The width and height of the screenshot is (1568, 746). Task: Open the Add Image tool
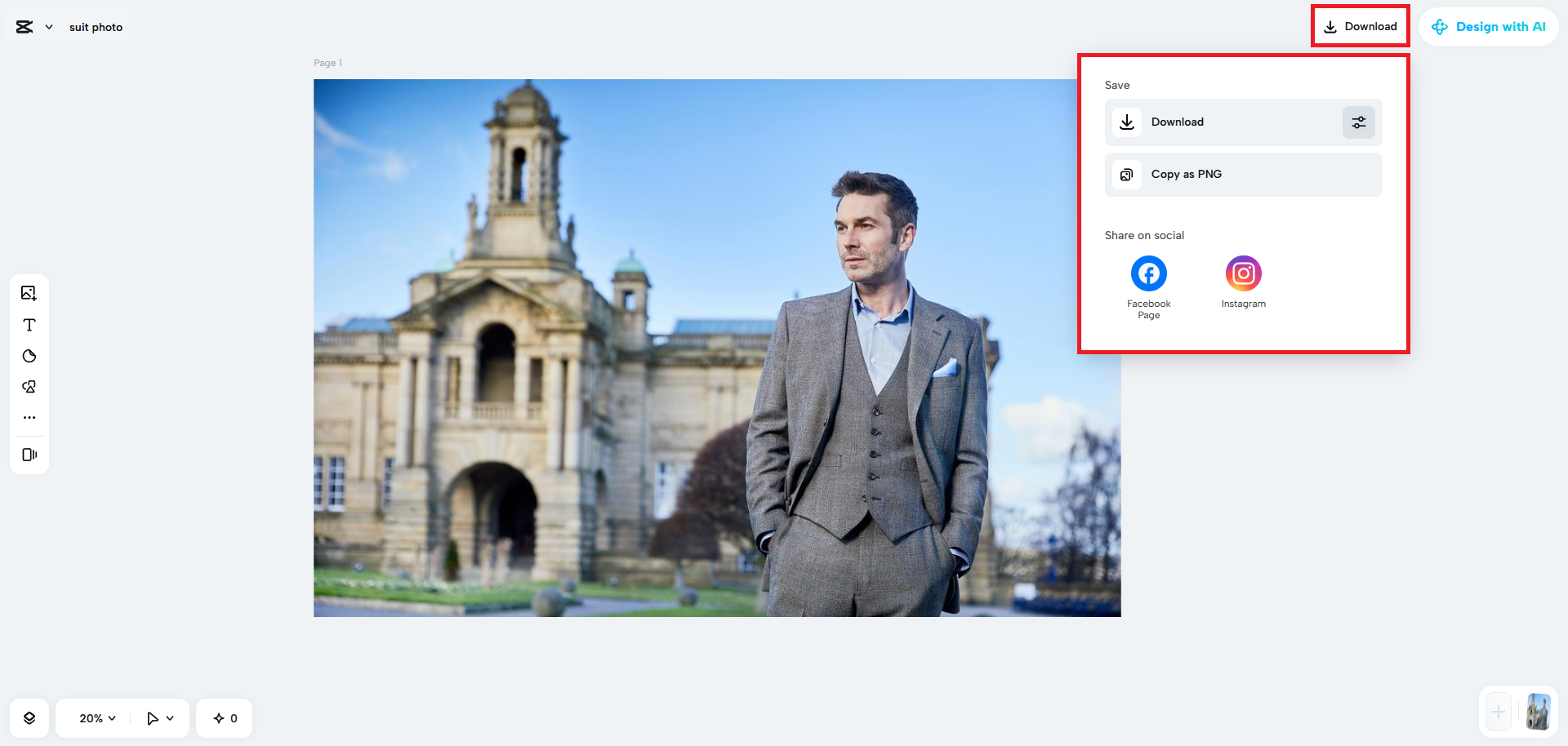(29, 292)
